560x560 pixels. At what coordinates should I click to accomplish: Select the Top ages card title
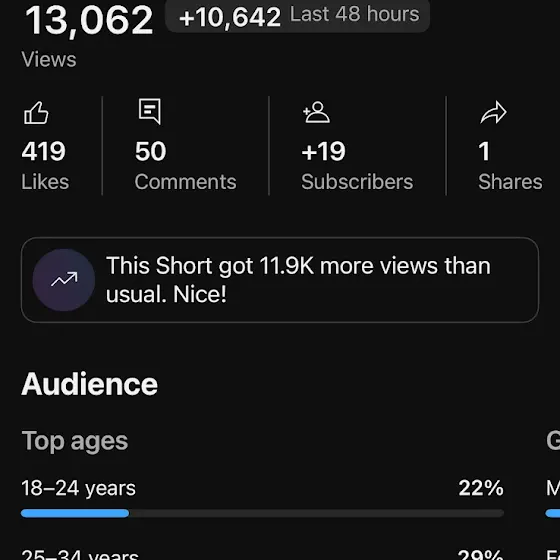75,441
